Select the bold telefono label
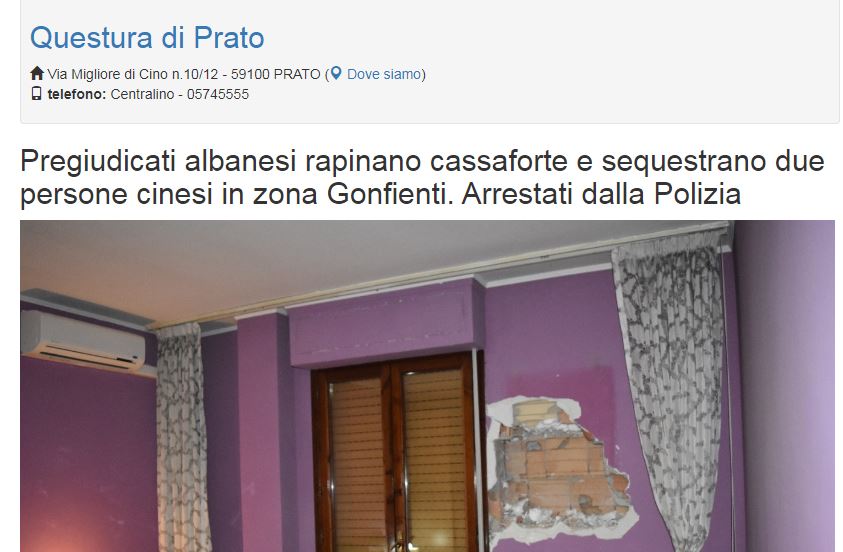 point(77,94)
